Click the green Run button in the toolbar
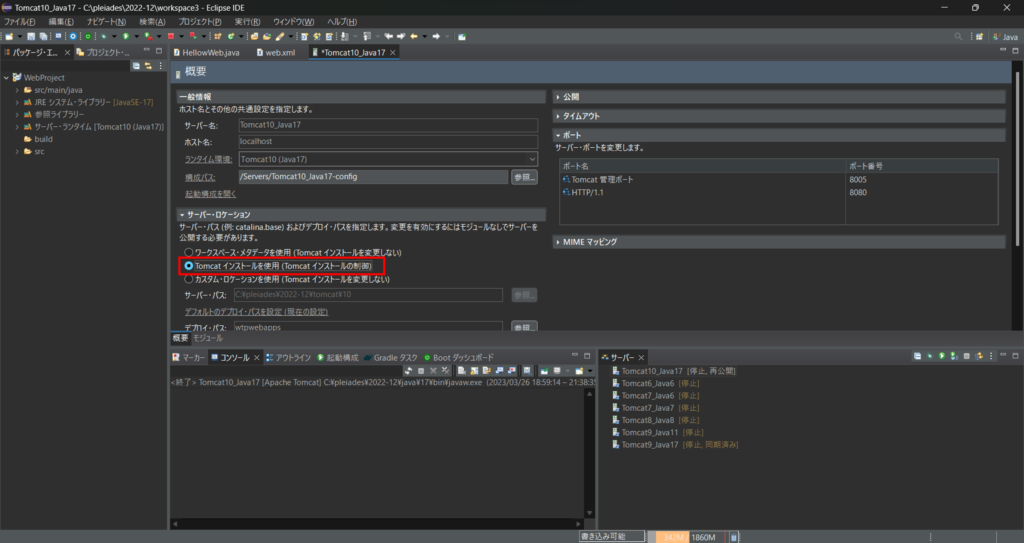The width and height of the screenshot is (1024, 543). 124,36
